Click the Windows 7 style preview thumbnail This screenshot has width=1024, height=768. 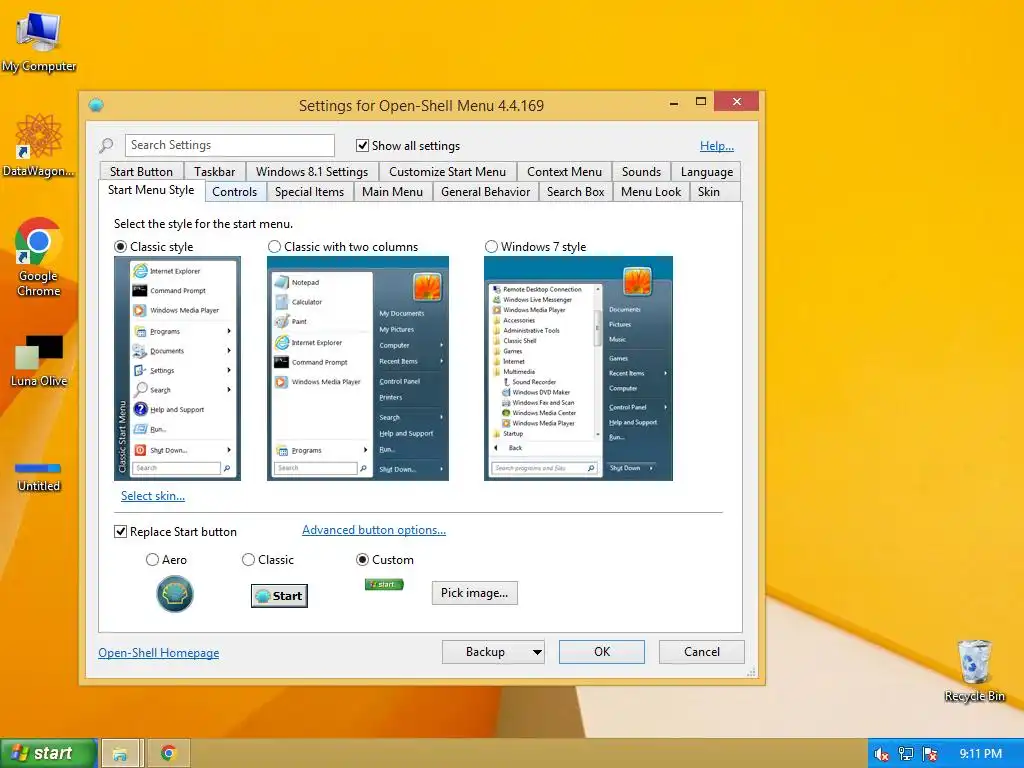point(578,368)
